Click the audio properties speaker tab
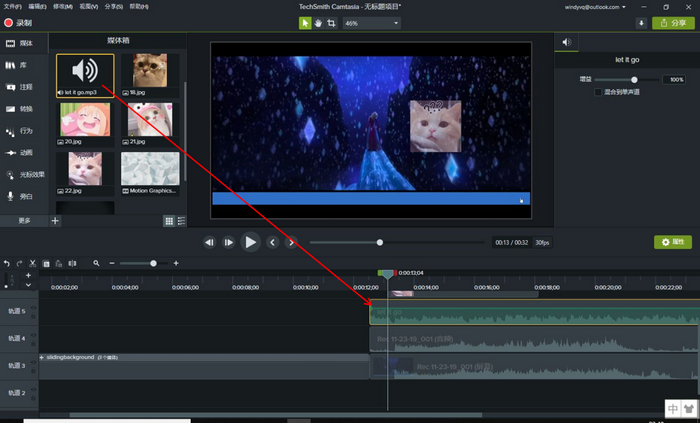The height and width of the screenshot is (423, 700). tap(567, 42)
